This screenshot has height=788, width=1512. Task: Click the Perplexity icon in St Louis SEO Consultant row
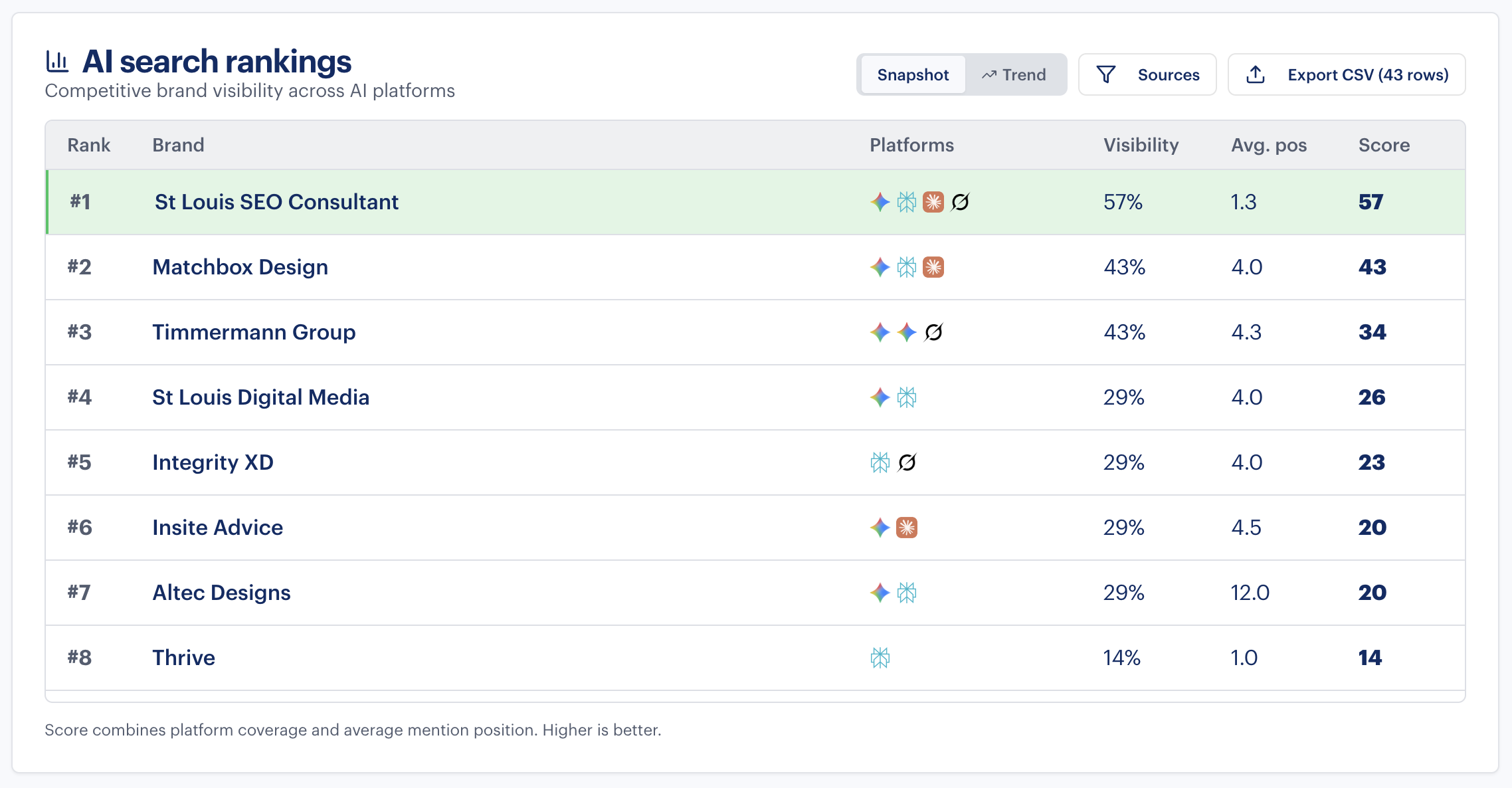[x=907, y=202]
